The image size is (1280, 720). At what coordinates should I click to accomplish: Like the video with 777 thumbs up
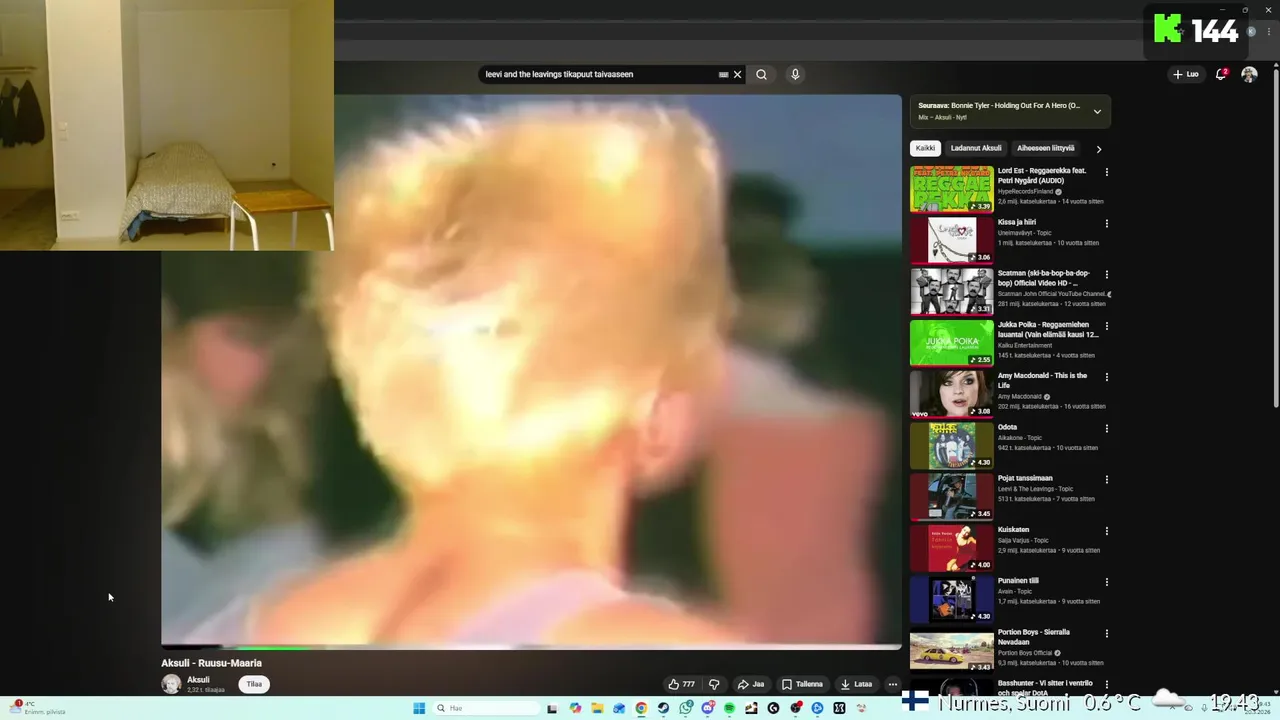[x=682, y=684]
